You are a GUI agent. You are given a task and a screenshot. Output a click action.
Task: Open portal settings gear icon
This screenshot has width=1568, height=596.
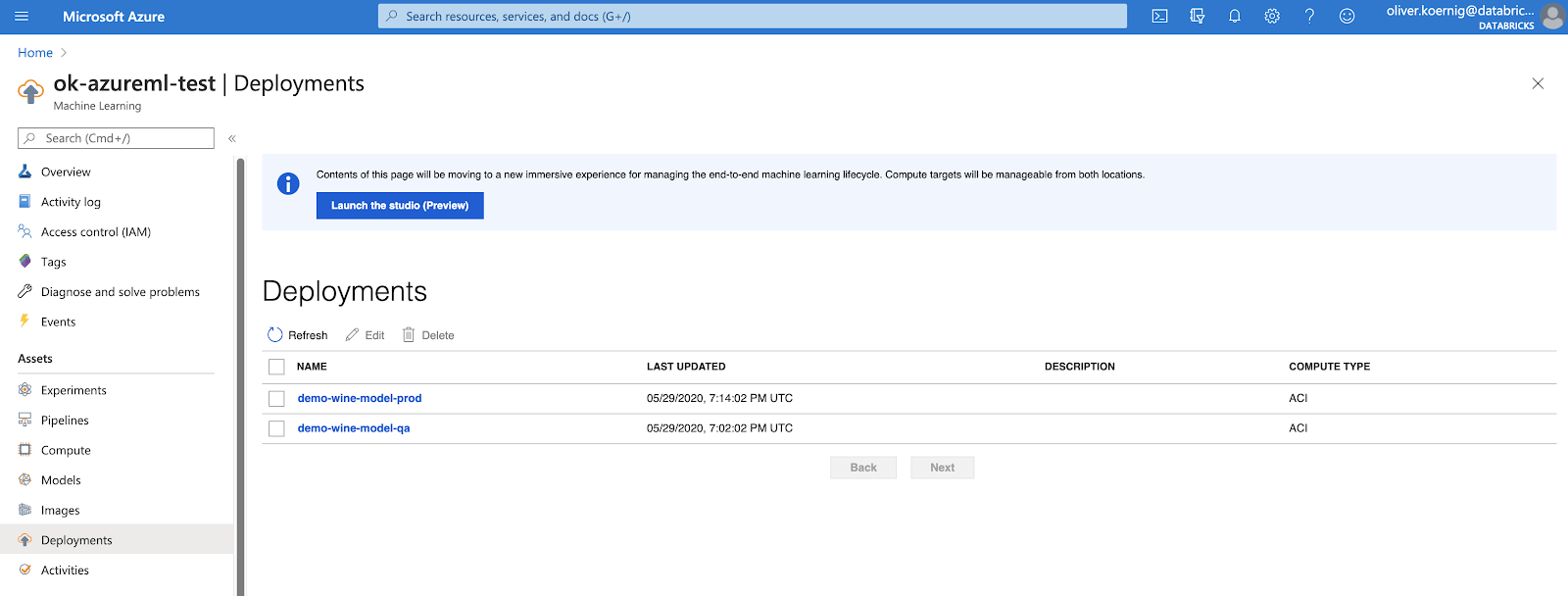point(1272,17)
